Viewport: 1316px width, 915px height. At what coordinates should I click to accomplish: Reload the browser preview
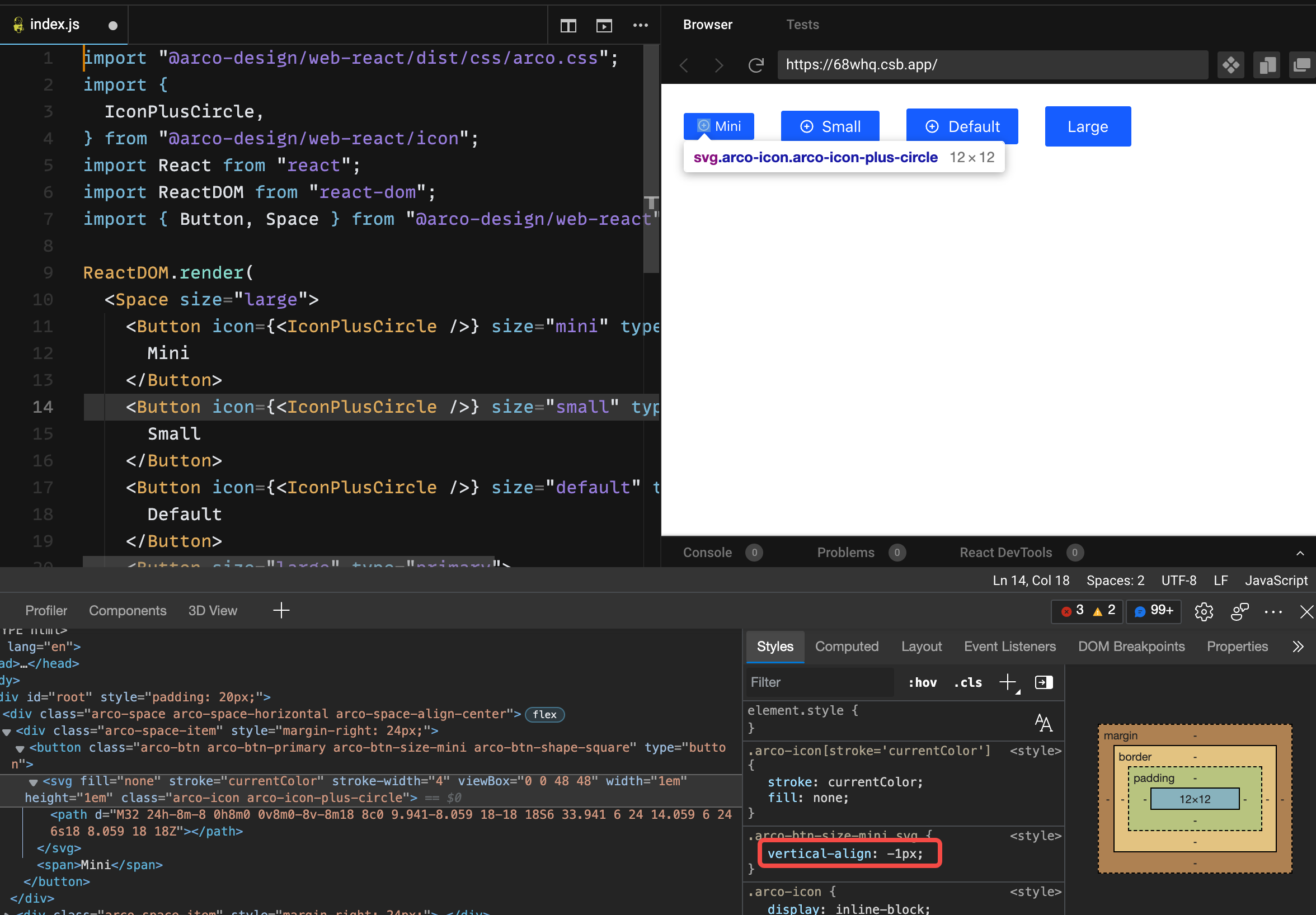[x=756, y=65]
